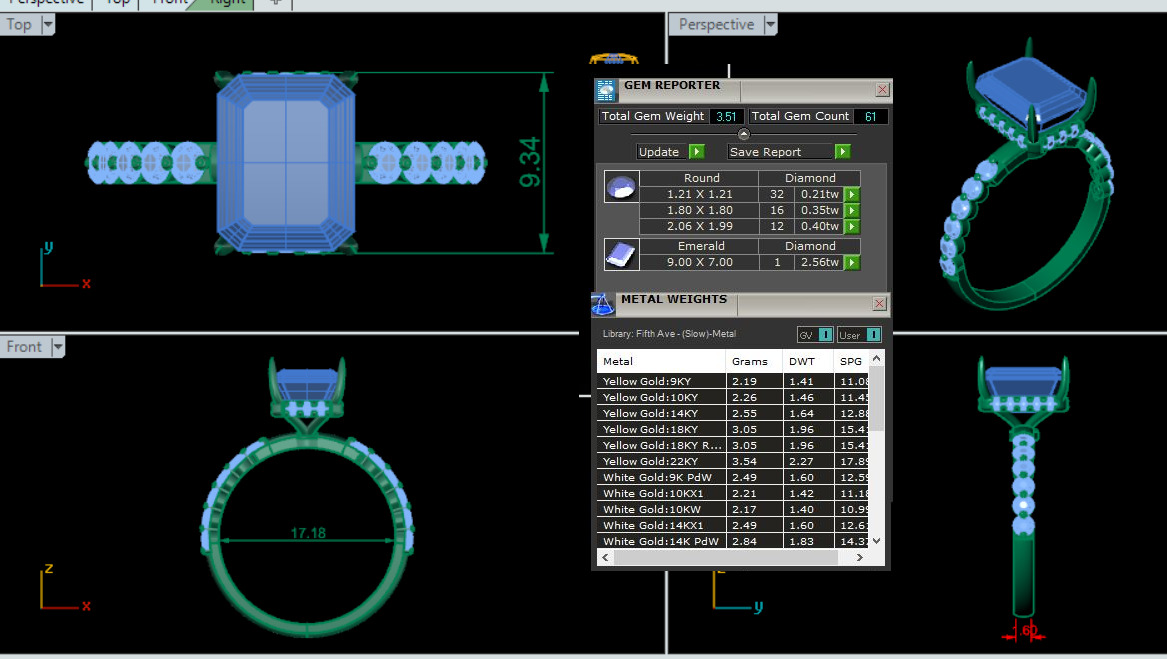1167x659 pixels.
Task: Click the Front viewport title label
Action: tap(24, 347)
